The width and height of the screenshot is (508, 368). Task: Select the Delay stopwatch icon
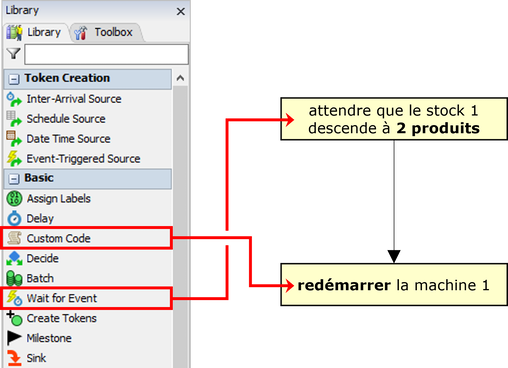(14, 218)
